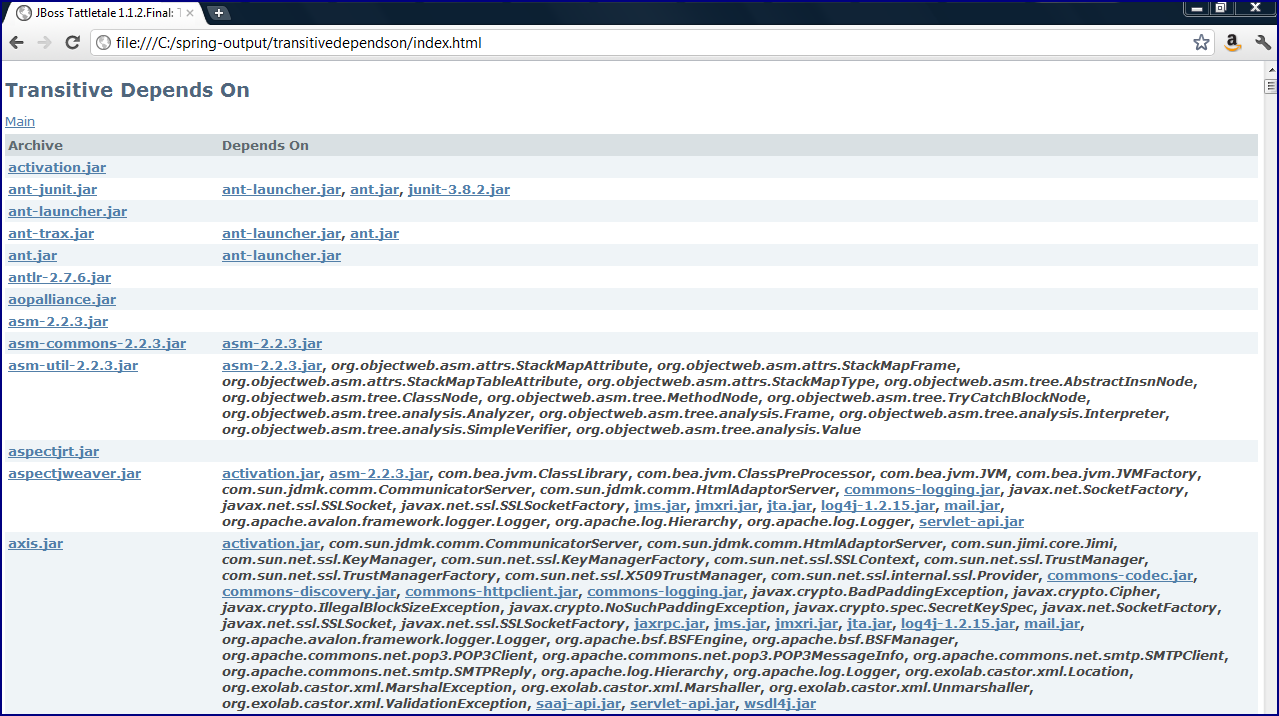
Task: Open axis.jar archive link
Action: coord(35,543)
